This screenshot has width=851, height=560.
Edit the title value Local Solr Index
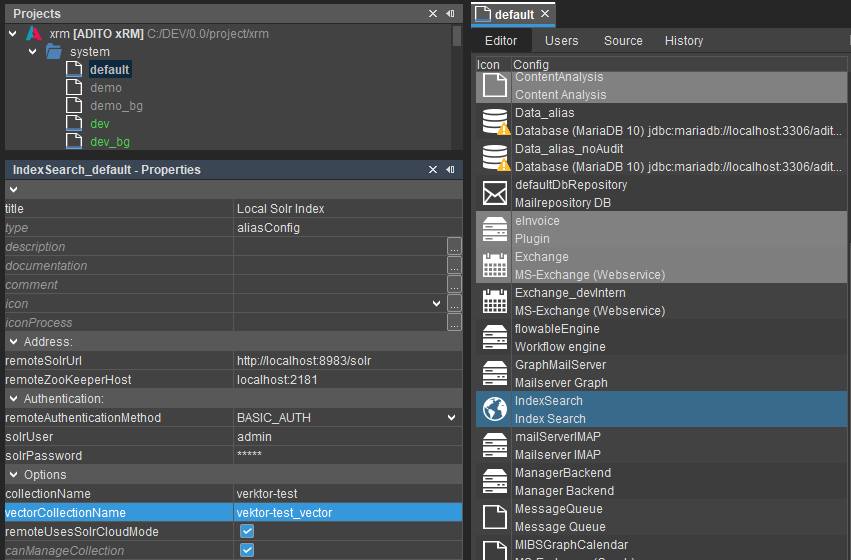point(348,208)
